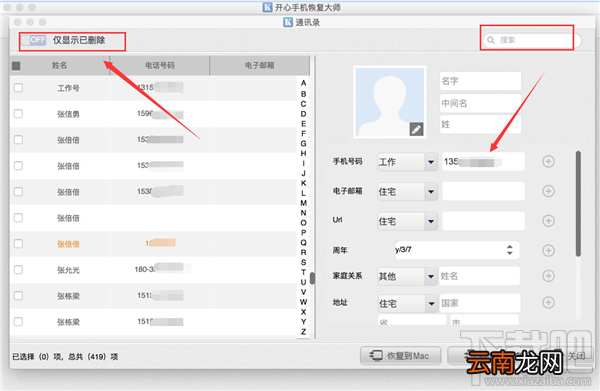The width and height of the screenshot is (600, 391).
Task: Open the 住宅 dropdown for Url
Action: [407, 221]
